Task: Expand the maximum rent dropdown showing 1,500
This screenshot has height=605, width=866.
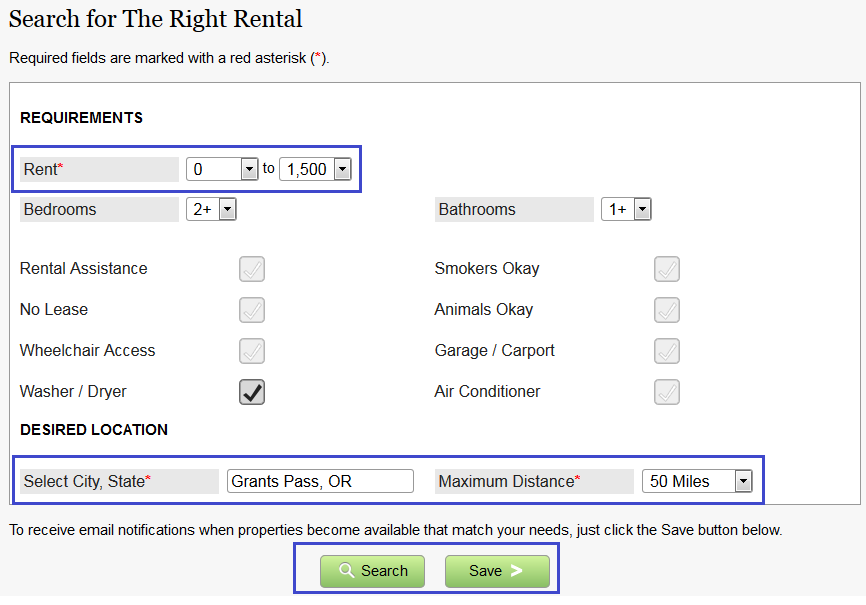Action: [x=315, y=169]
